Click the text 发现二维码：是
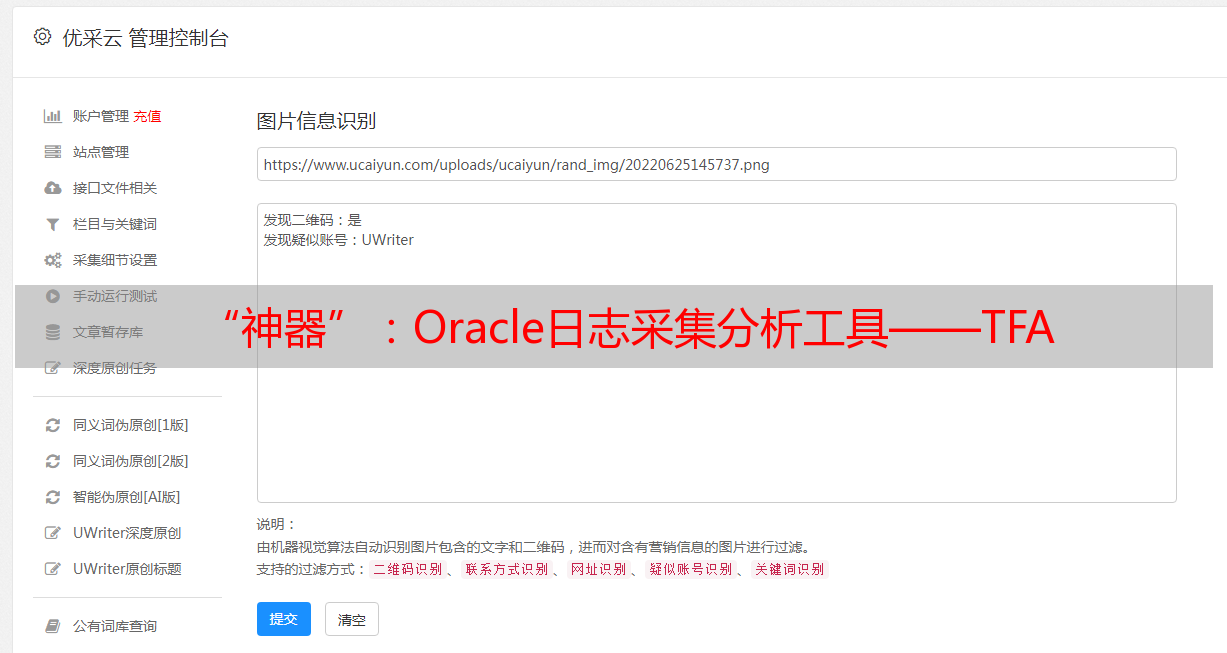Screen dimensions: 1227x653 point(312,220)
